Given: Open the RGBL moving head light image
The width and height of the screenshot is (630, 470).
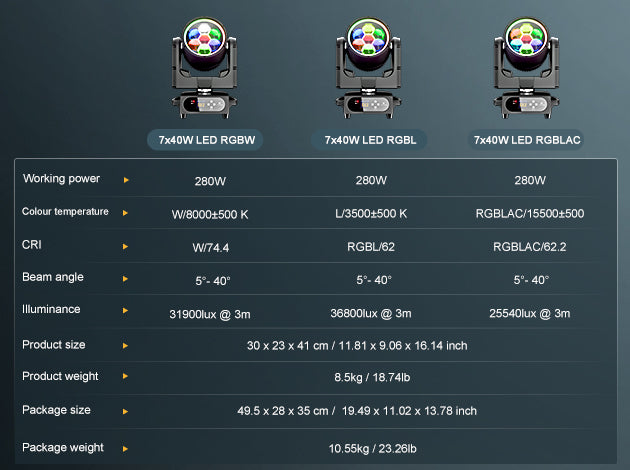Looking at the screenshot, I should (370, 70).
